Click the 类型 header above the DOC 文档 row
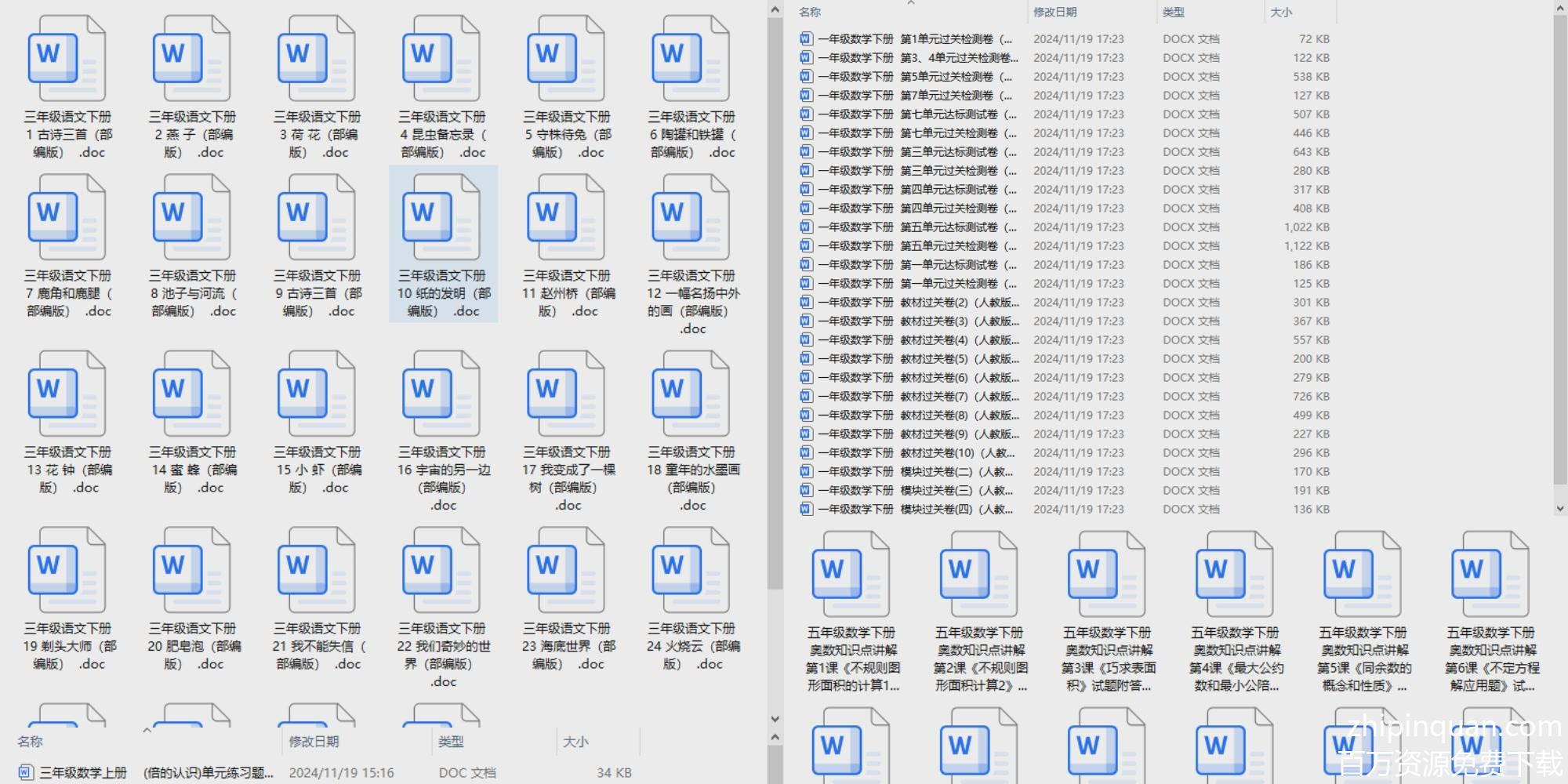Viewport: 1568px width, 784px height. tap(451, 742)
